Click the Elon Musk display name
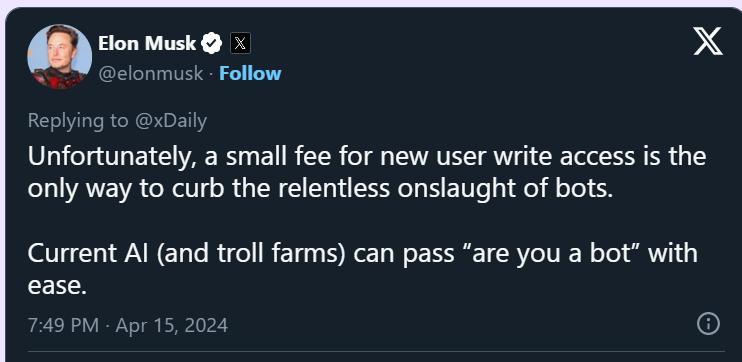Viewport: 742px width, 362px height. click(147, 44)
